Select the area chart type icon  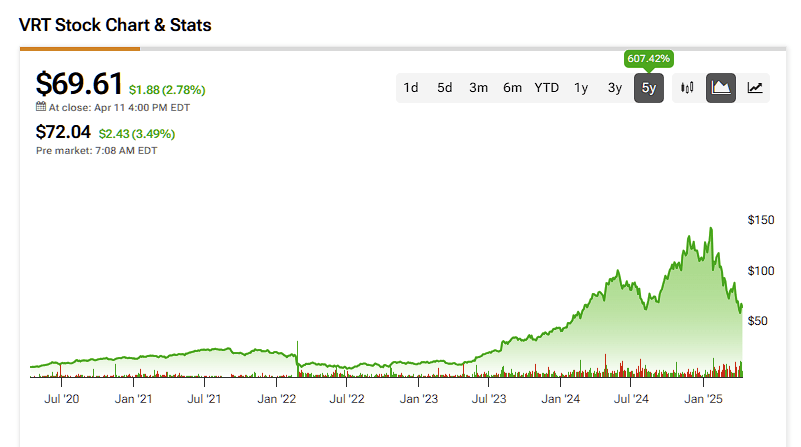pyautogui.click(x=721, y=88)
